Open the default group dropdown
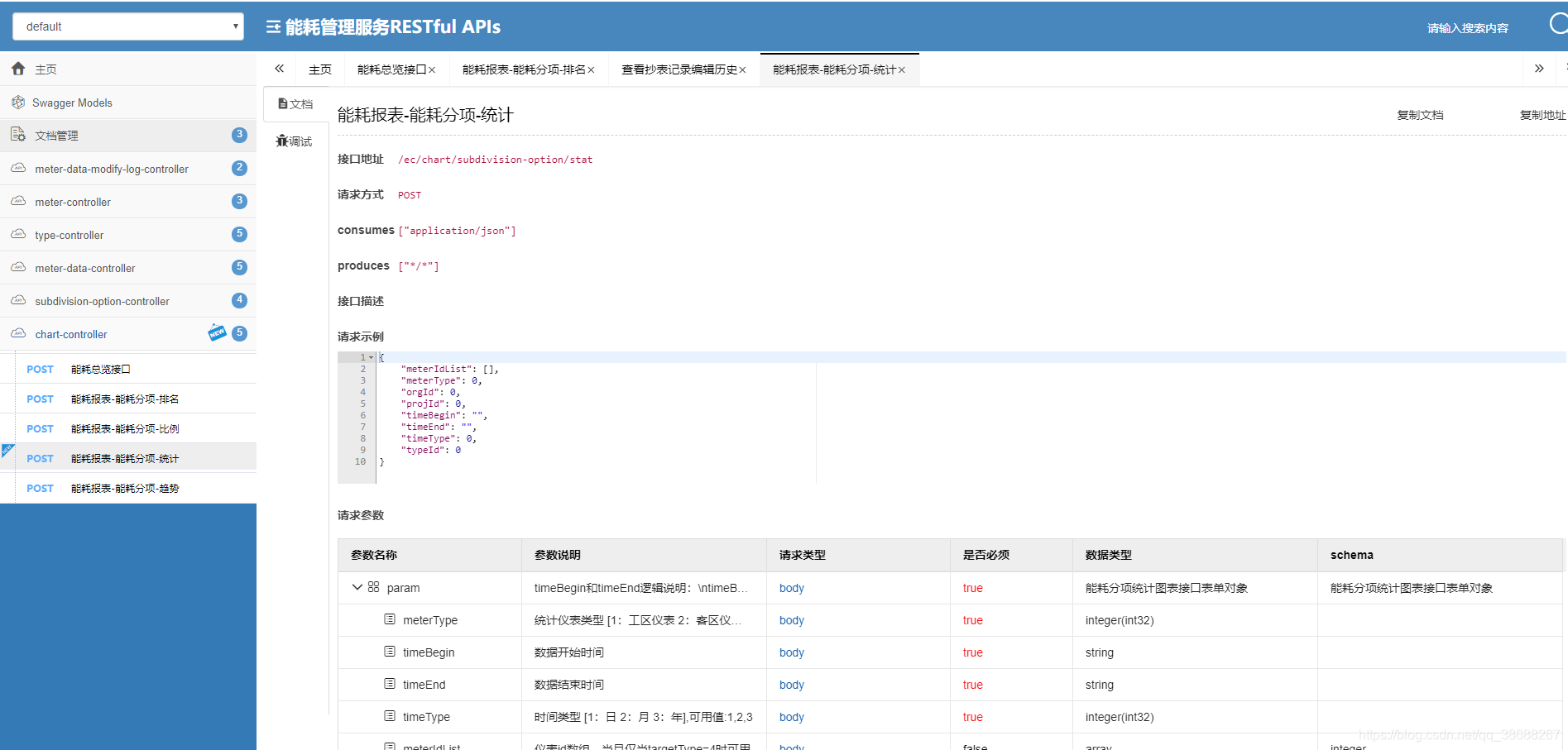 point(128,26)
